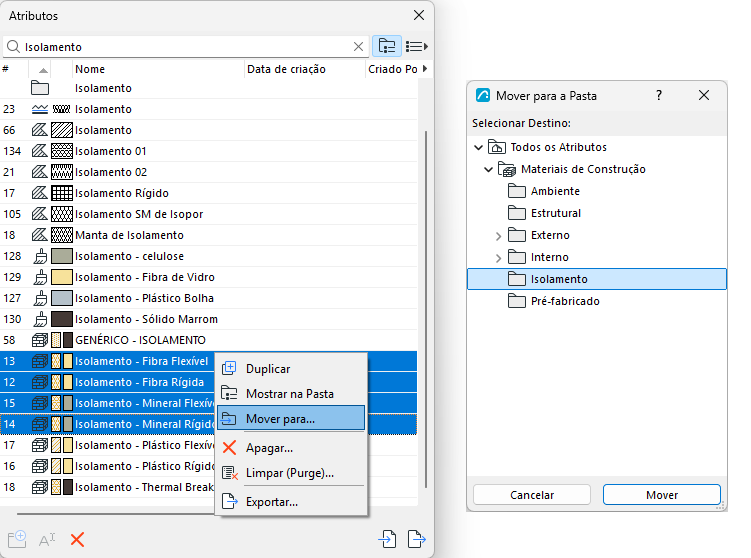Click the Isolamento search field
This screenshot has width=751, height=558.
coord(187,46)
